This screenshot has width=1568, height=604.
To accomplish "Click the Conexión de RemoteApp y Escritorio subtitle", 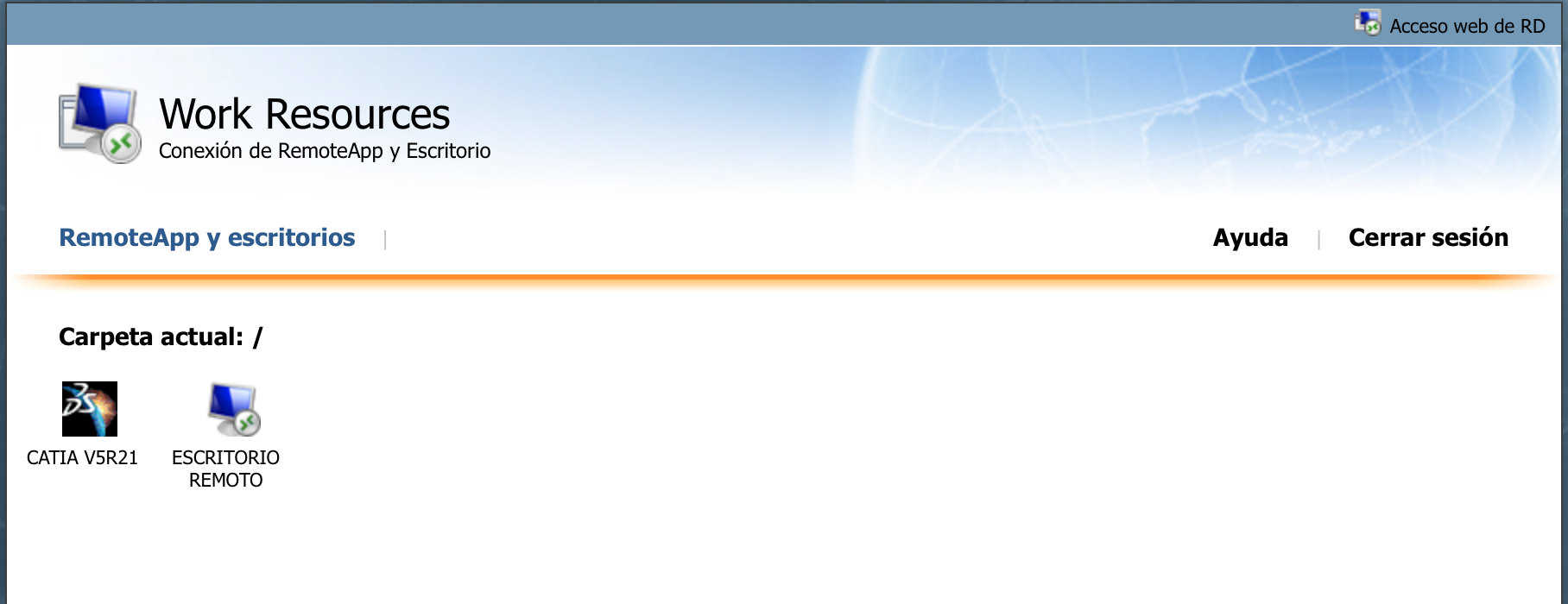I will (325, 151).
